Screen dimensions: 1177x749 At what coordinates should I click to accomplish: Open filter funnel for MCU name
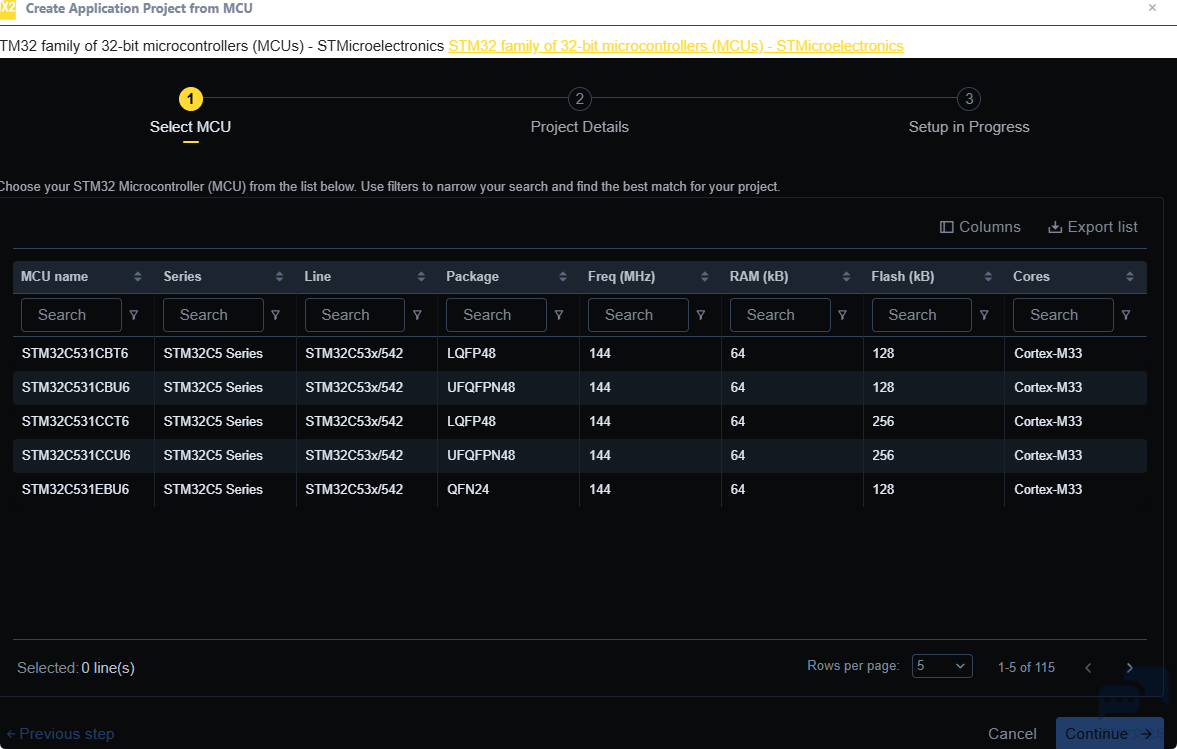134,315
